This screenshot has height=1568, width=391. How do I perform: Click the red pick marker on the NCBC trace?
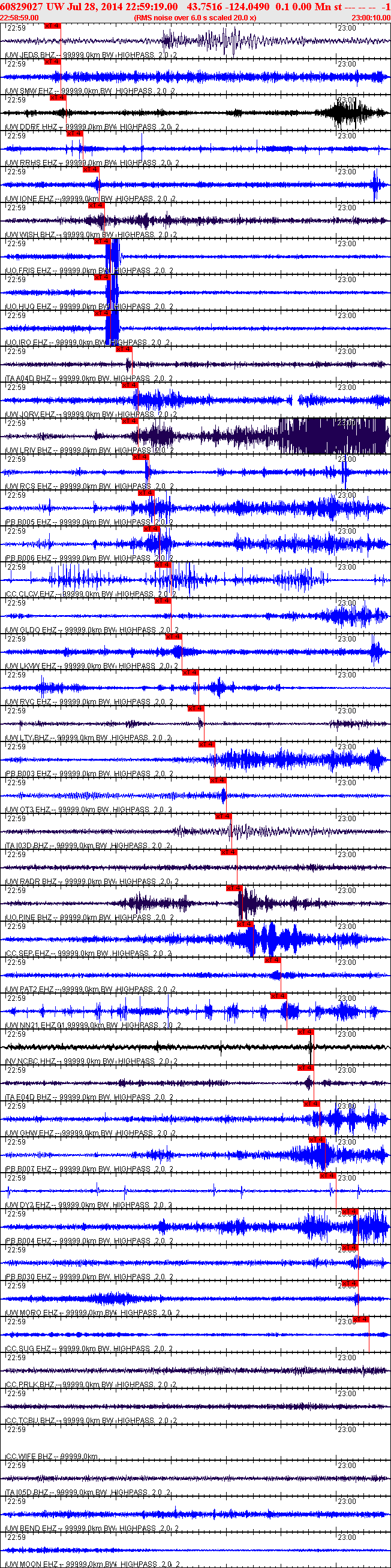305,1031
